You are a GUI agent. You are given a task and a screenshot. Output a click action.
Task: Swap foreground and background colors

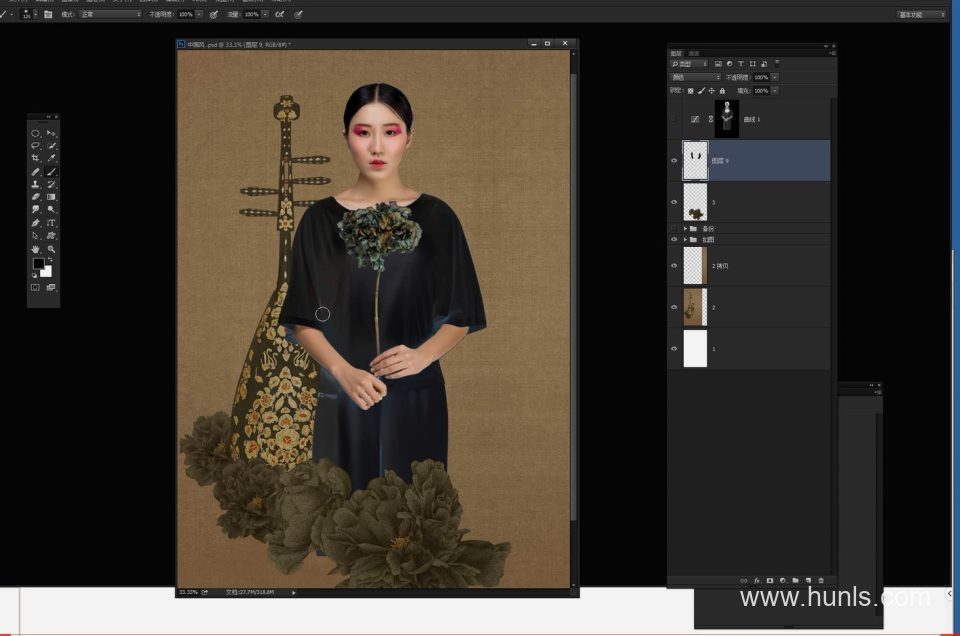pyautogui.click(x=50, y=260)
